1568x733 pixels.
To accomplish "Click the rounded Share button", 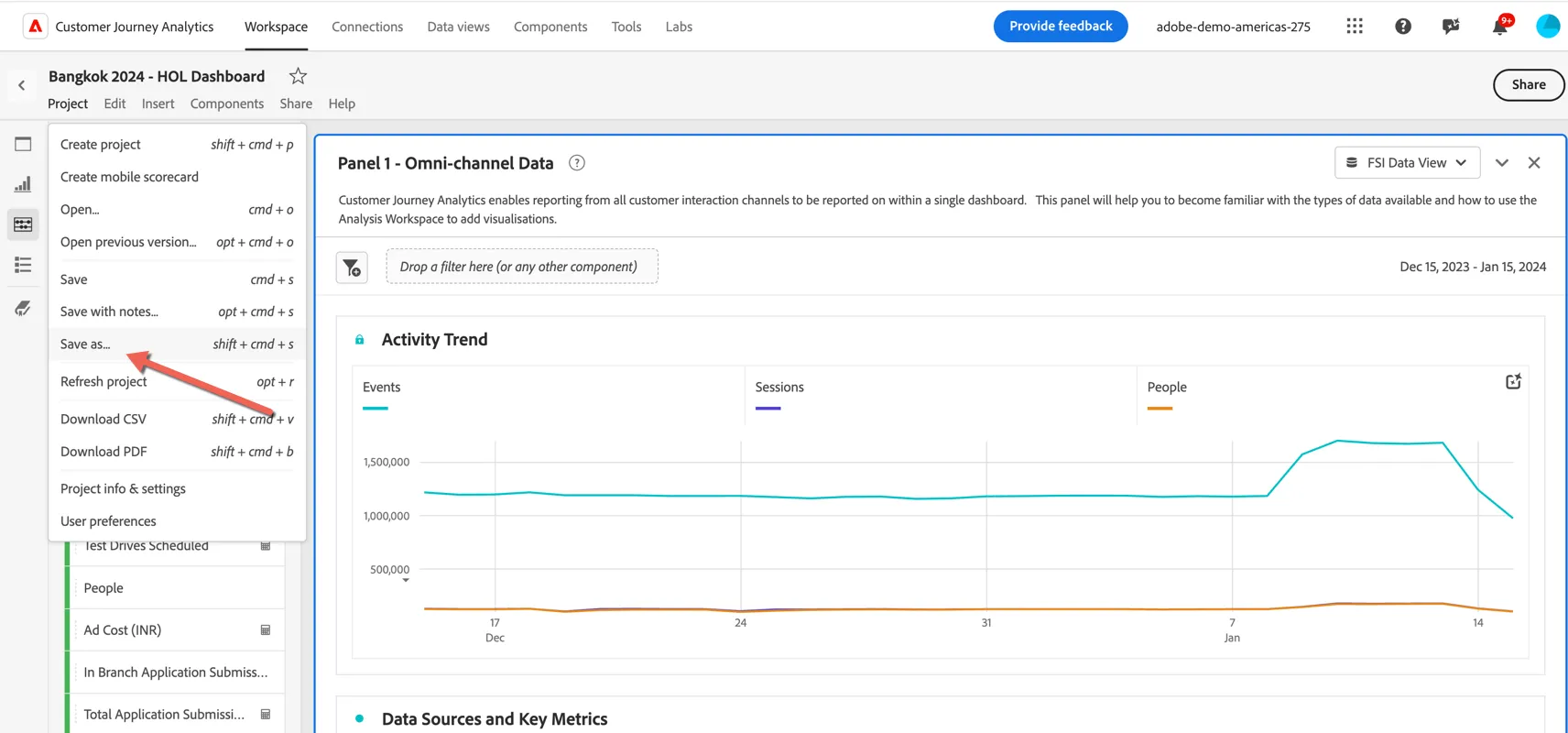I will tap(1529, 84).
